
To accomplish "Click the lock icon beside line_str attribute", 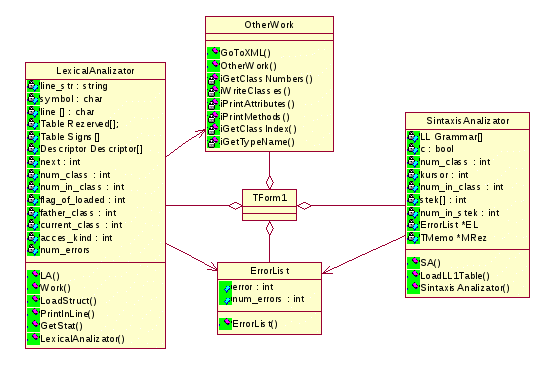I will pos(33,86).
